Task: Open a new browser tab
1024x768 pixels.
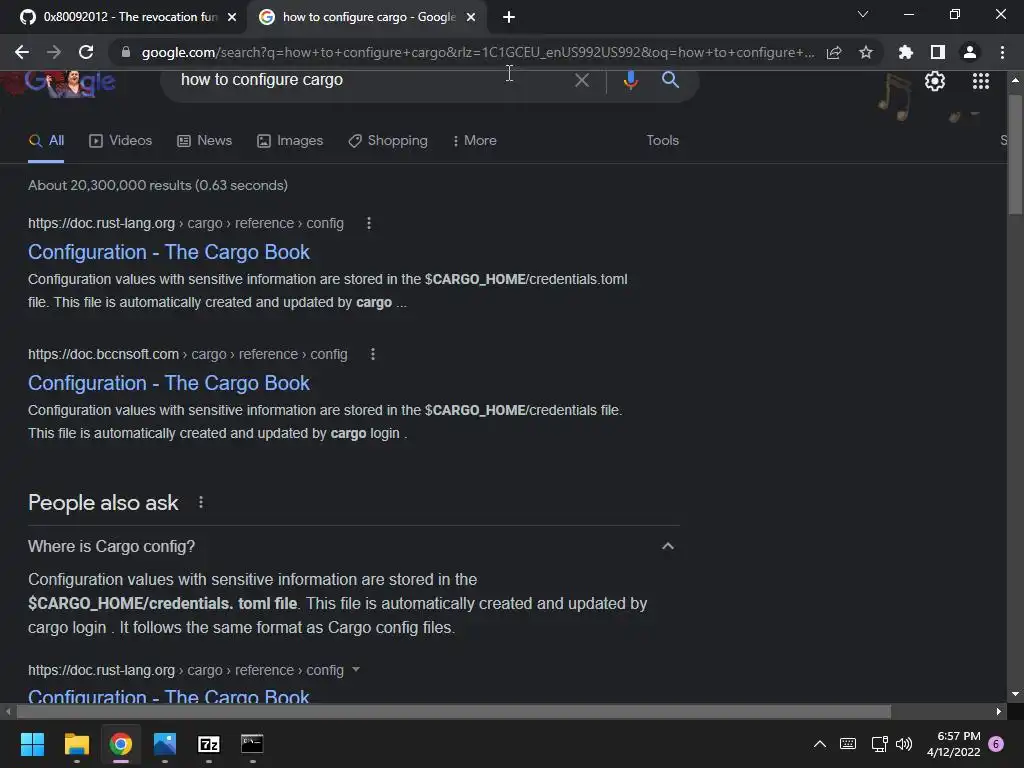Action: click(x=509, y=17)
